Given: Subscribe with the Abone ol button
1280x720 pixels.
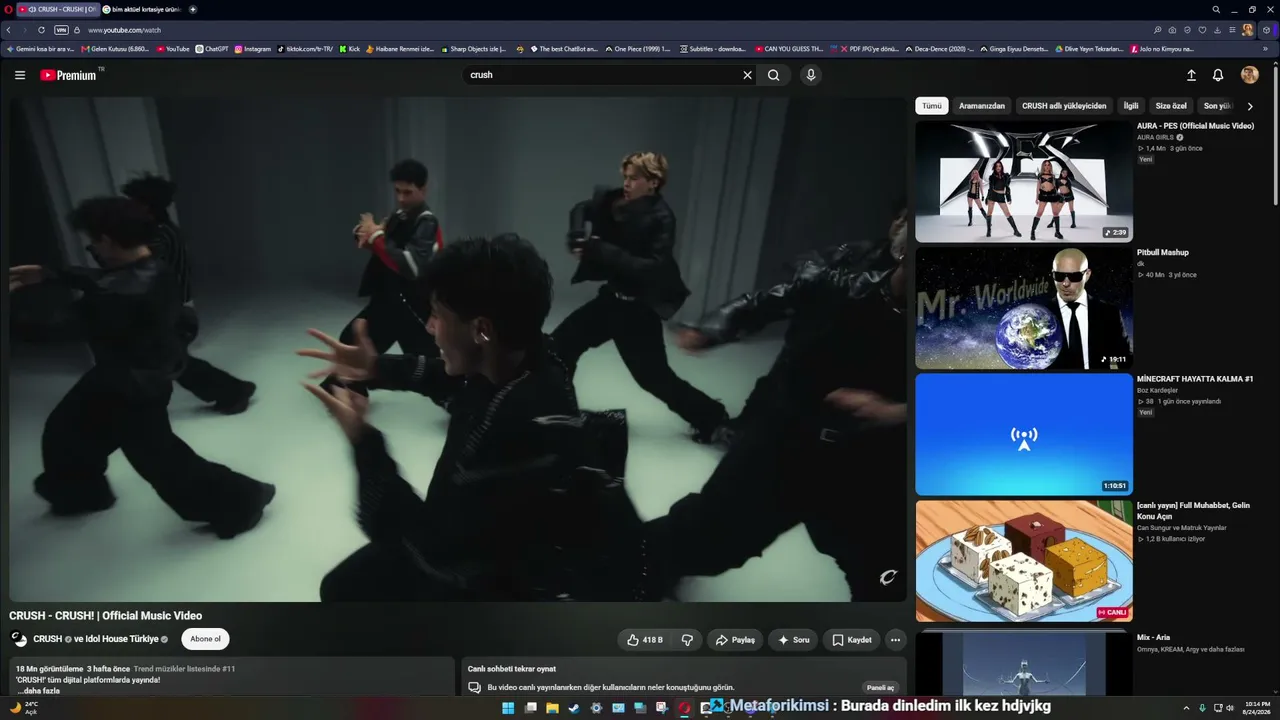Looking at the screenshot, I should [205, 639].
